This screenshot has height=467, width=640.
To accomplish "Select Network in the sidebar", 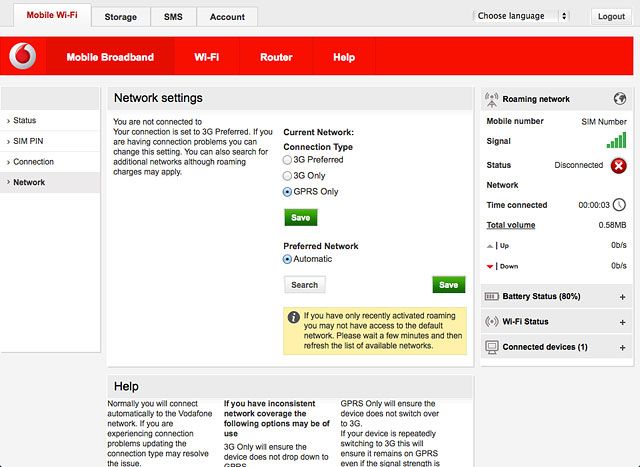I will [50, 182].
